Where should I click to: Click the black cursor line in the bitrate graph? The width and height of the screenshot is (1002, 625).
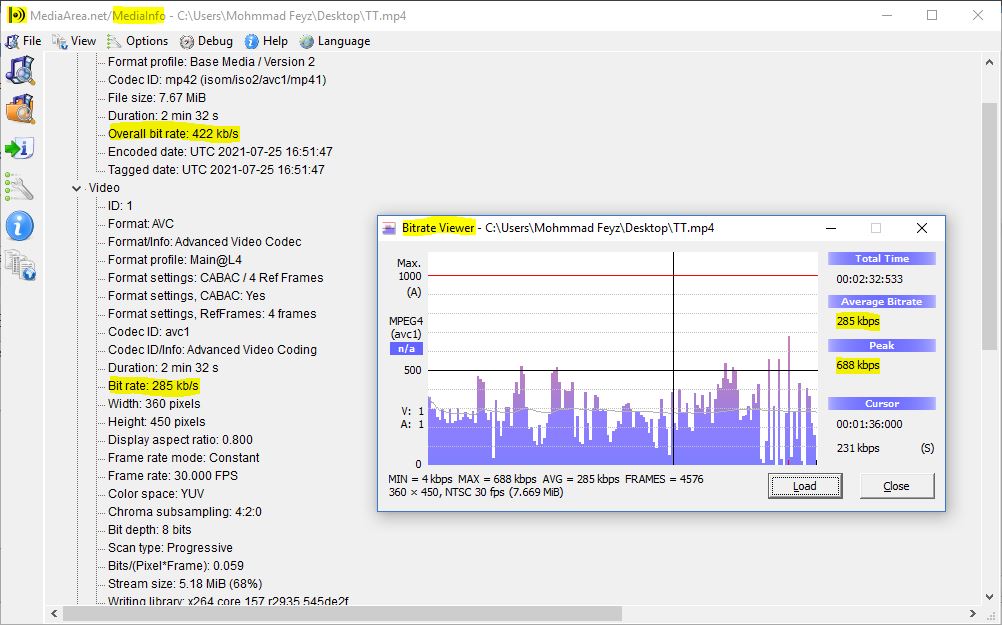[x=674, y=358]
